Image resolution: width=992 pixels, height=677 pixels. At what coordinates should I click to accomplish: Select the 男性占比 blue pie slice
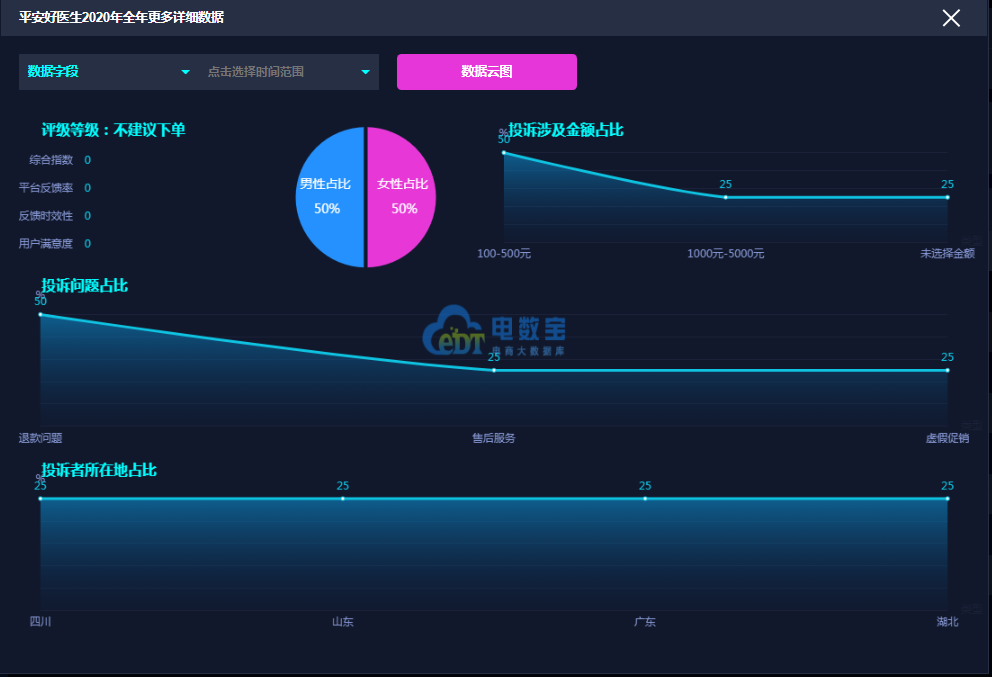click(329, 197)
